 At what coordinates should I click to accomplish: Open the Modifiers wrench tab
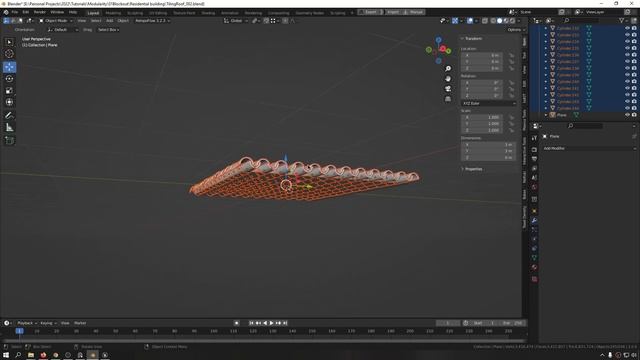pyautogui.click(x=534, y=221)
